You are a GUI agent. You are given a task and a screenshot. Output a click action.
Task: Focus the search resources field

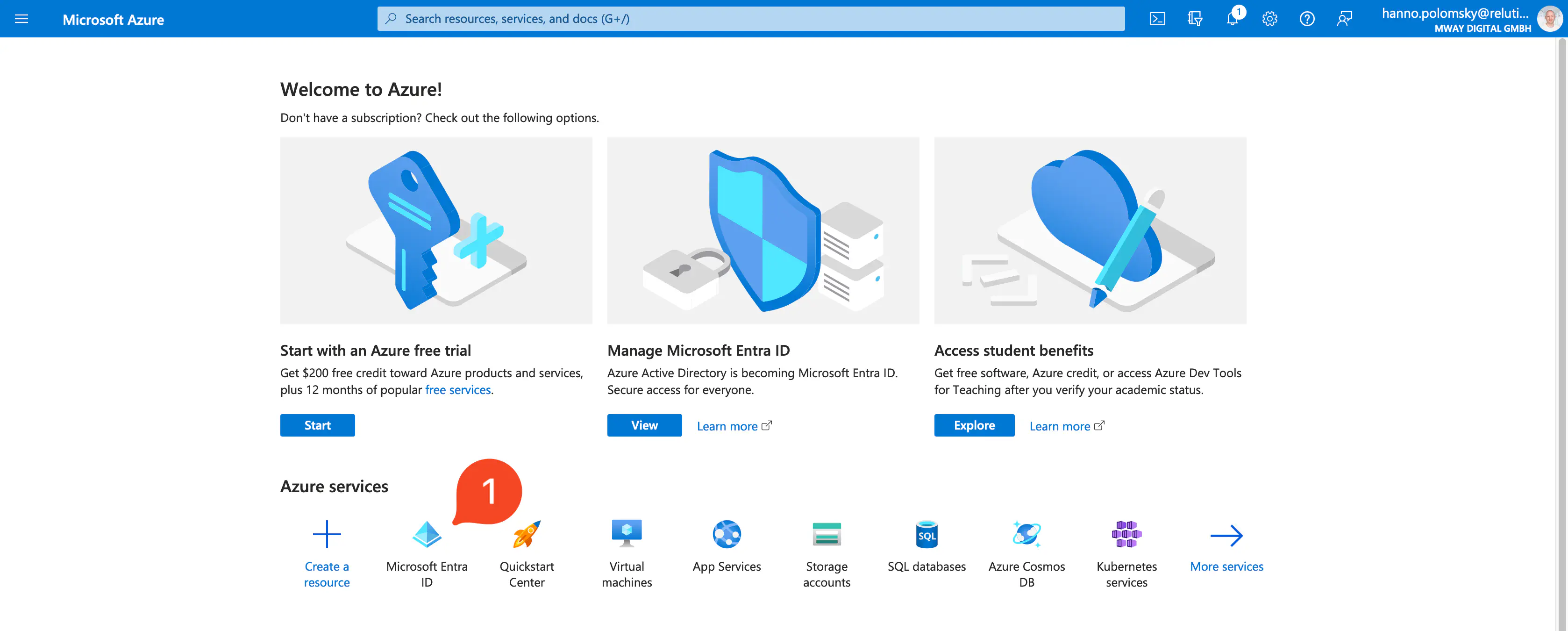pyautogui.click(x=750, y=19)
